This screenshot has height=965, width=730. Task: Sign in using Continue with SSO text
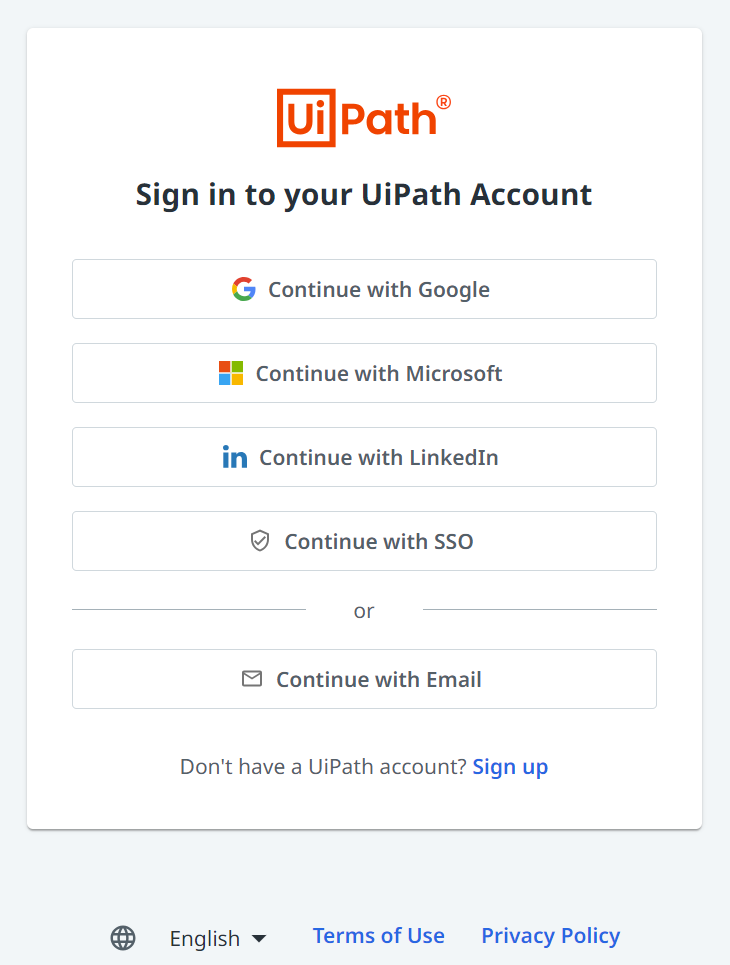click(379, 542)
